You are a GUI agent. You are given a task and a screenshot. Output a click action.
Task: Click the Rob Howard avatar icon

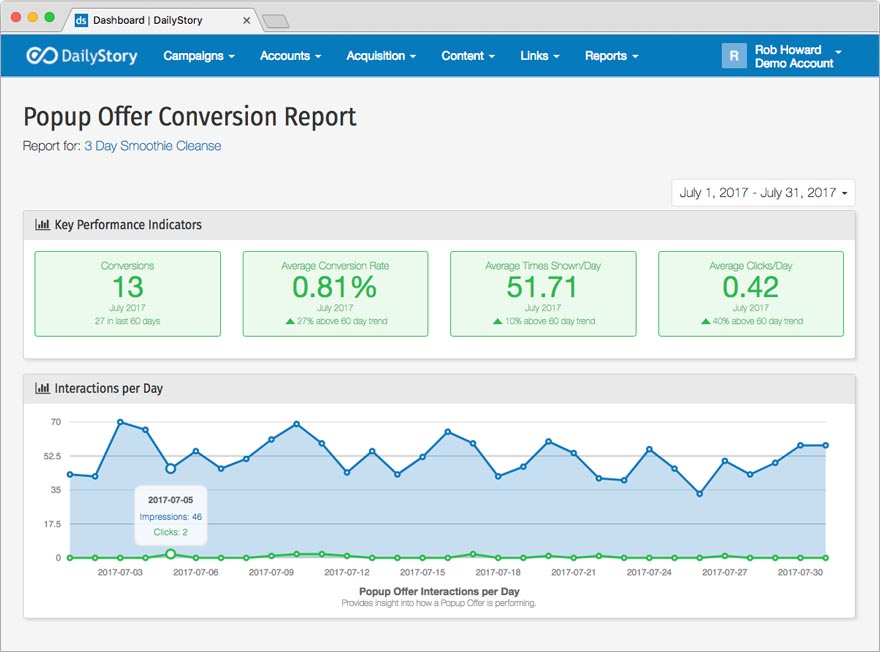pyautogui.click(x=734, y=56)
